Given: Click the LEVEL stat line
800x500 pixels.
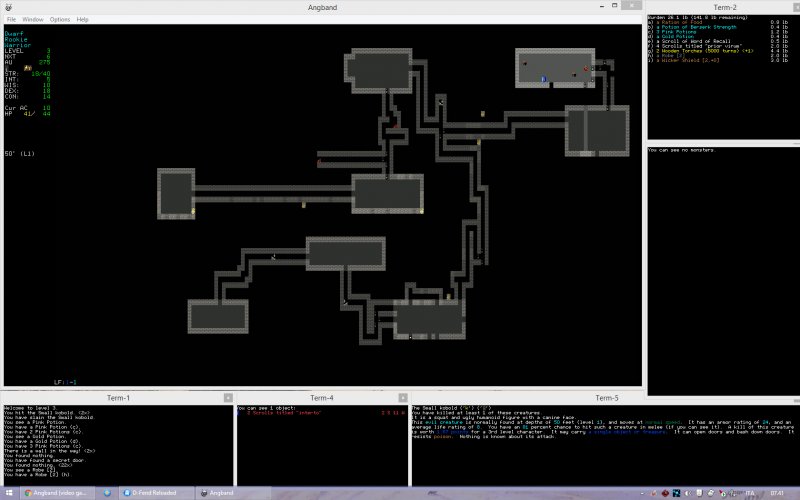Looking at the screenshot, I should point(28,51).
